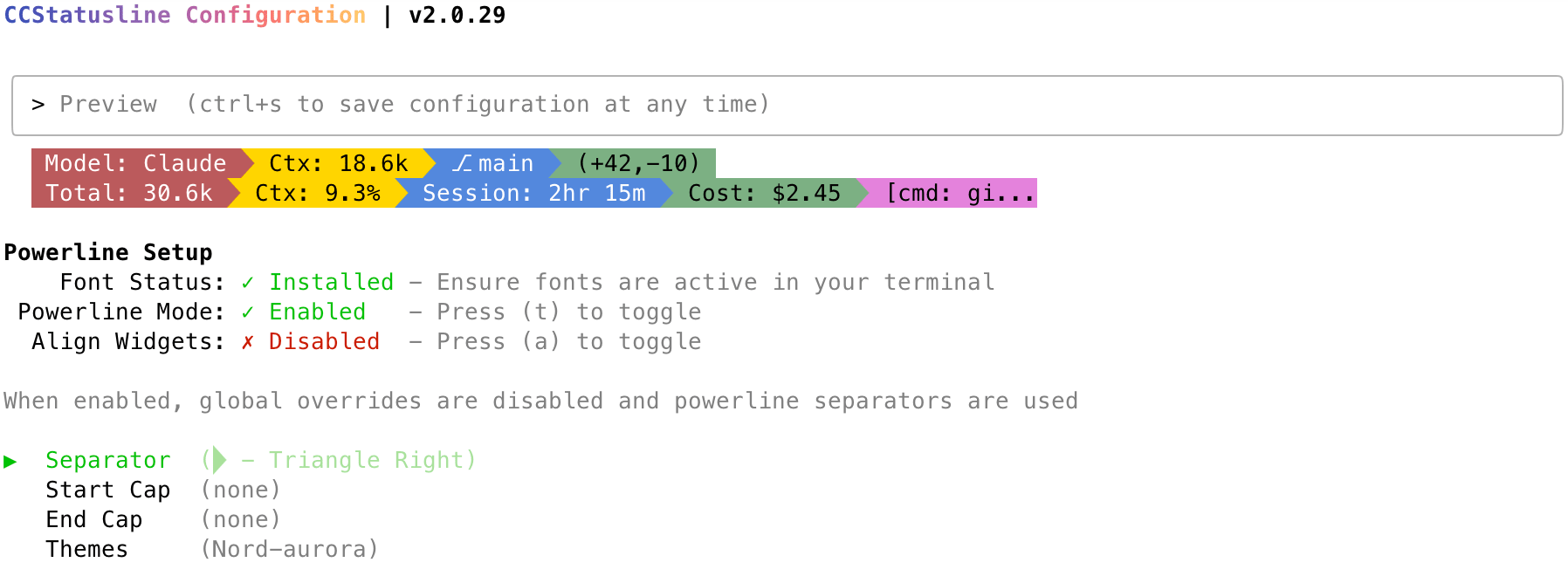Click the Align Widgets label
The height and width of the screenshot is (583, 1568).
[x=129, y=341]
